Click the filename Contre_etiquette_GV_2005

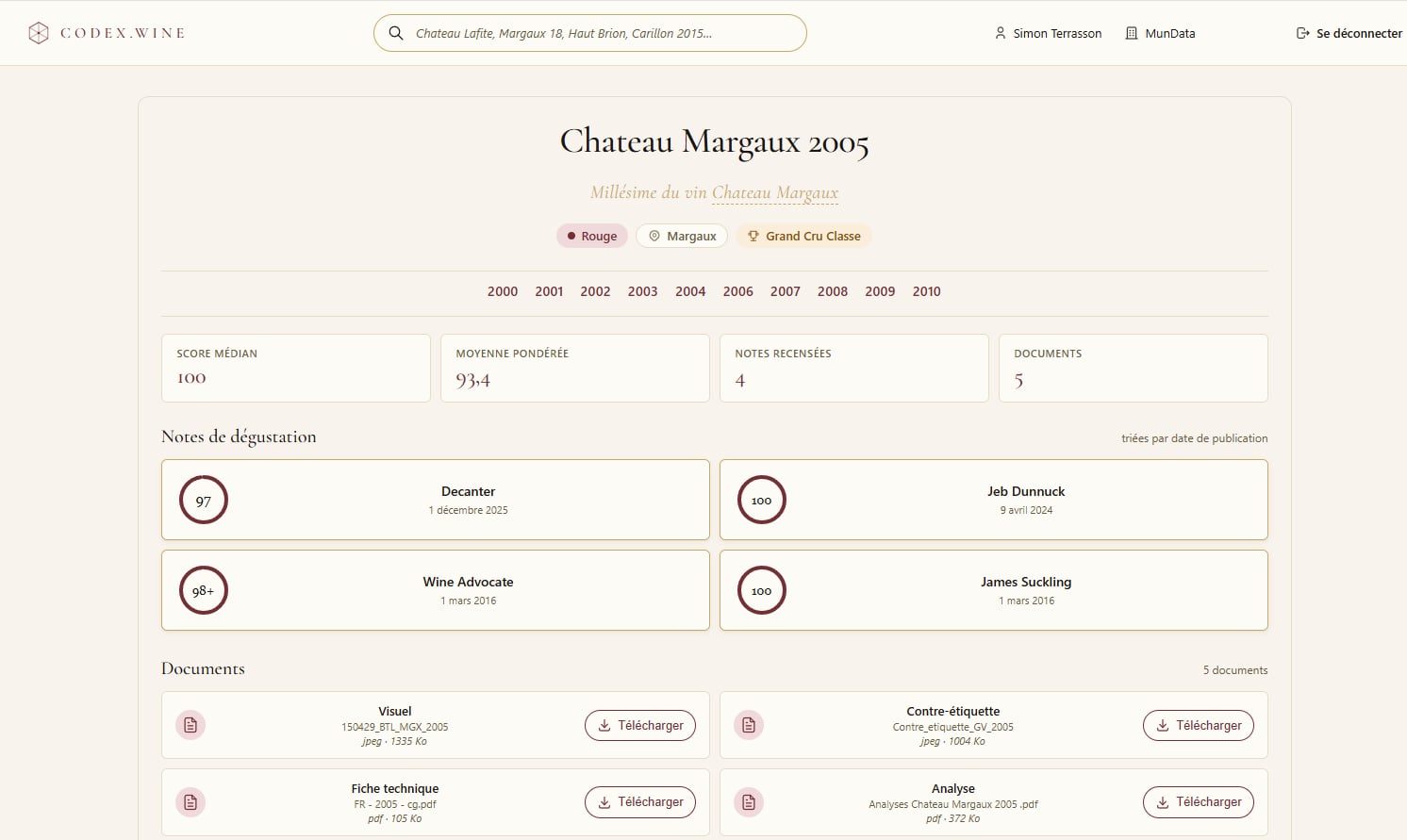coord(953,727)
